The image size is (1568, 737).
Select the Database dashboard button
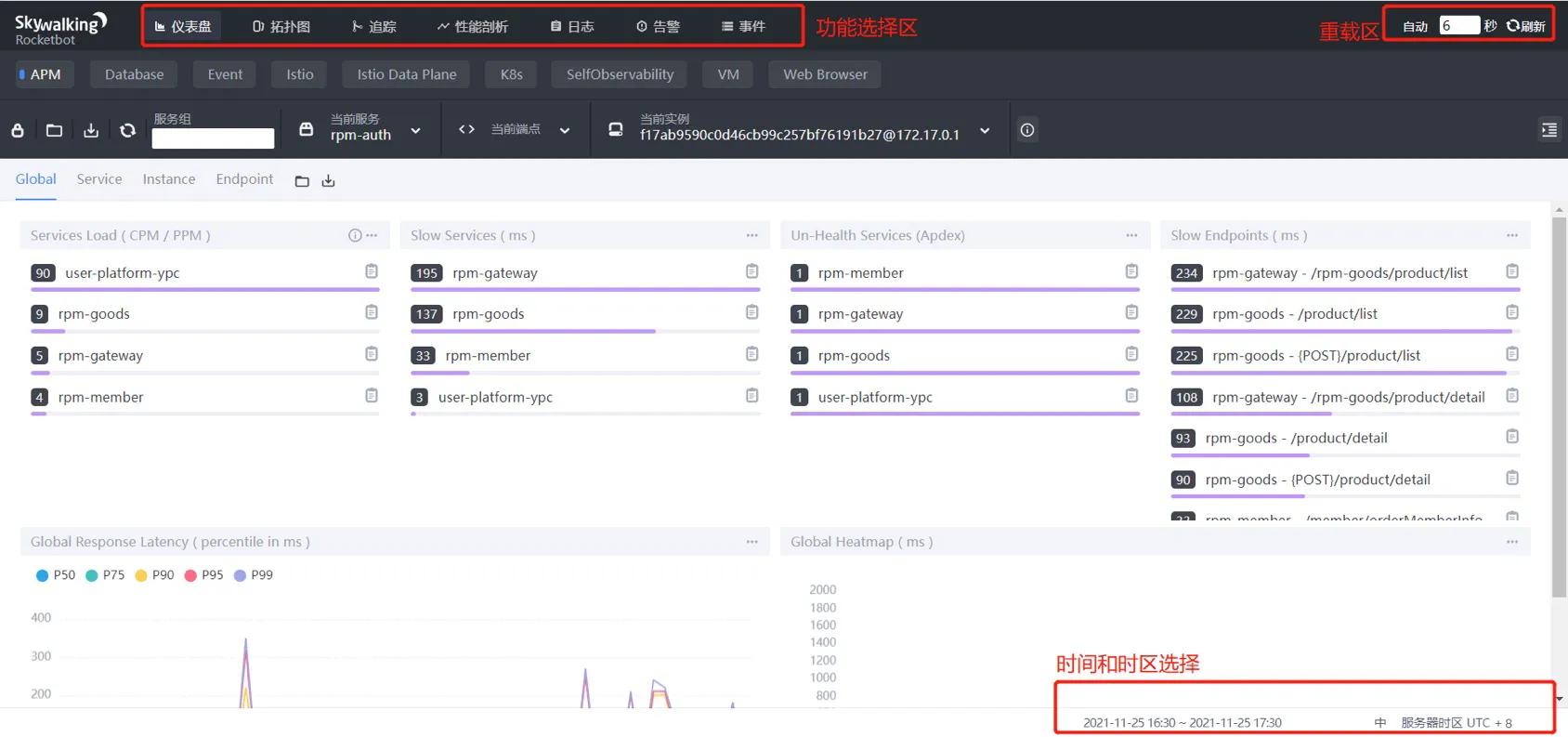134,74
